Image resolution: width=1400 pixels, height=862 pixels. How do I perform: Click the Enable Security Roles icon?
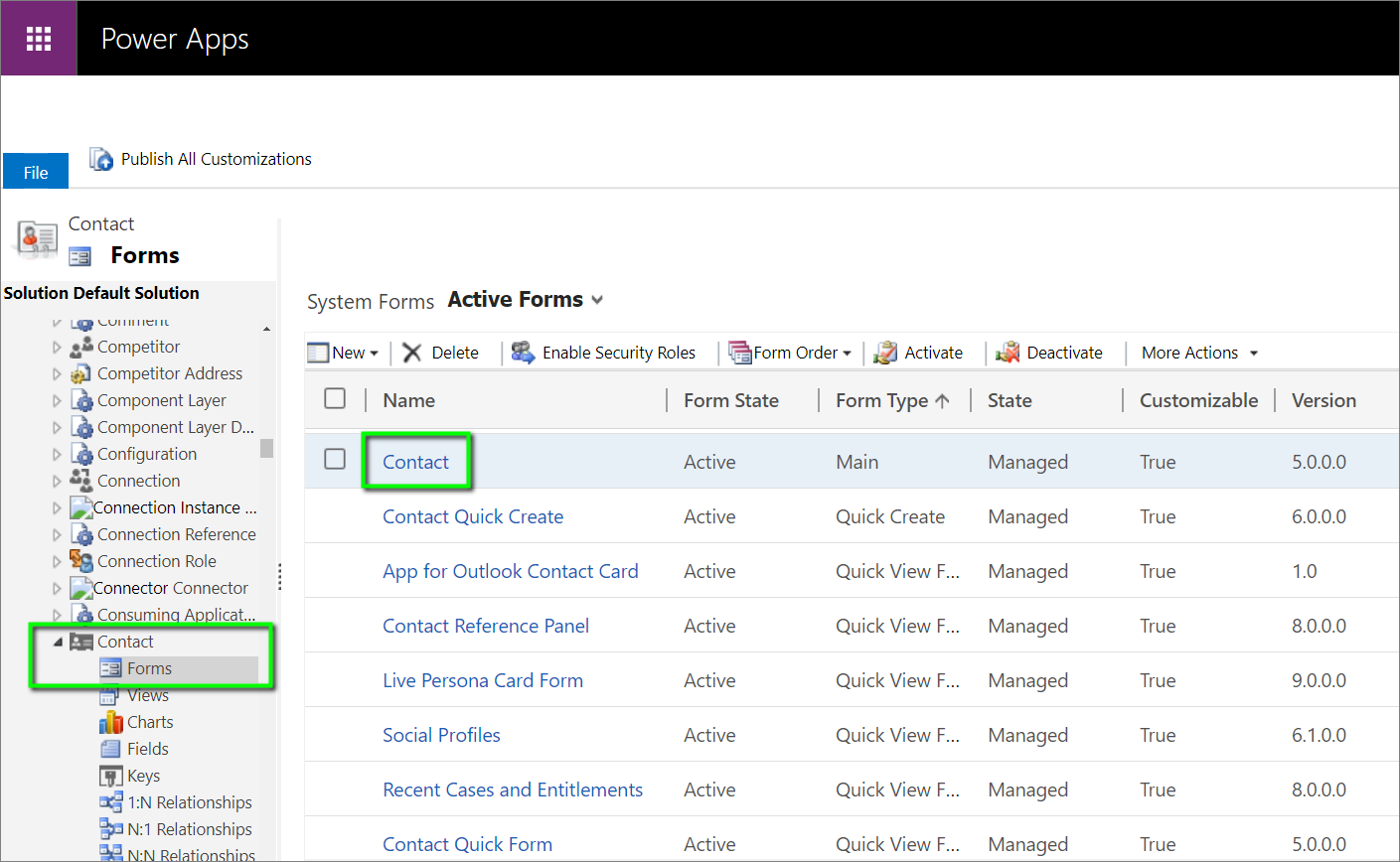click(x=523, y=352)
